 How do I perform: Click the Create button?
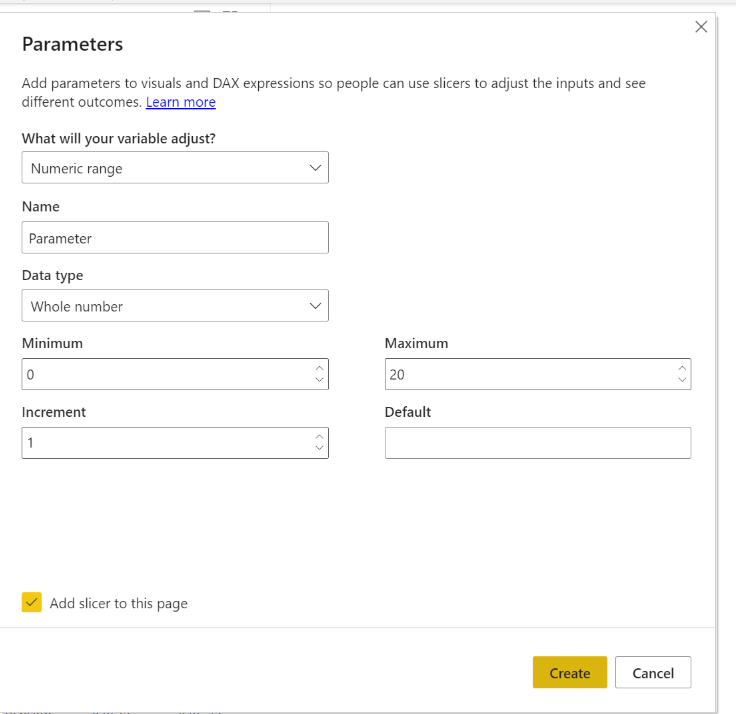570,672
